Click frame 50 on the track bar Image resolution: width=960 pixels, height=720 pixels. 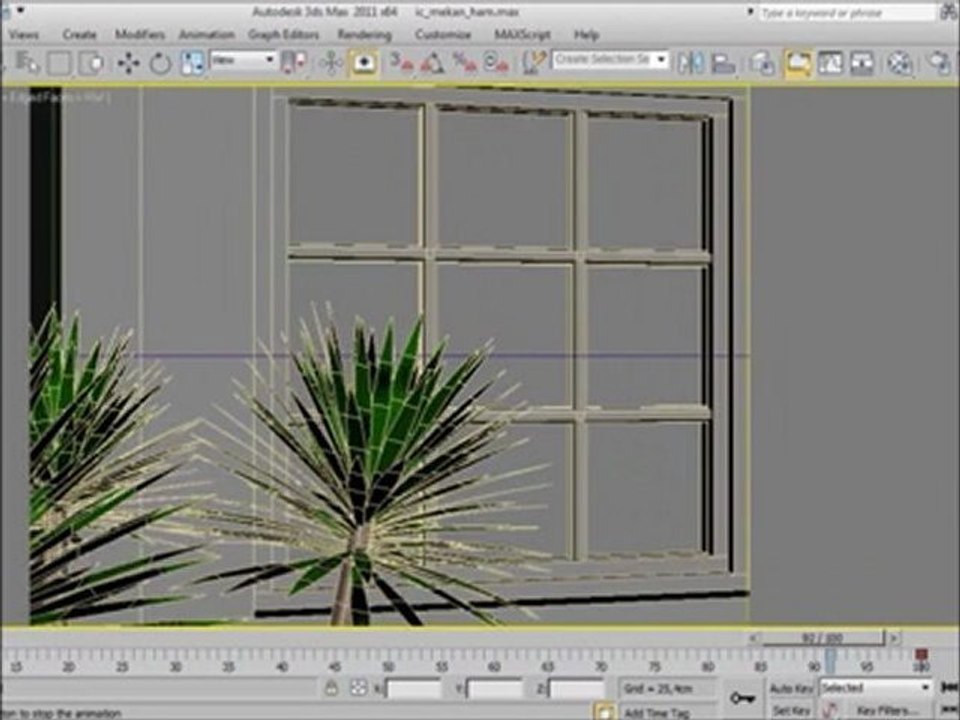click(x=389, y=667)
